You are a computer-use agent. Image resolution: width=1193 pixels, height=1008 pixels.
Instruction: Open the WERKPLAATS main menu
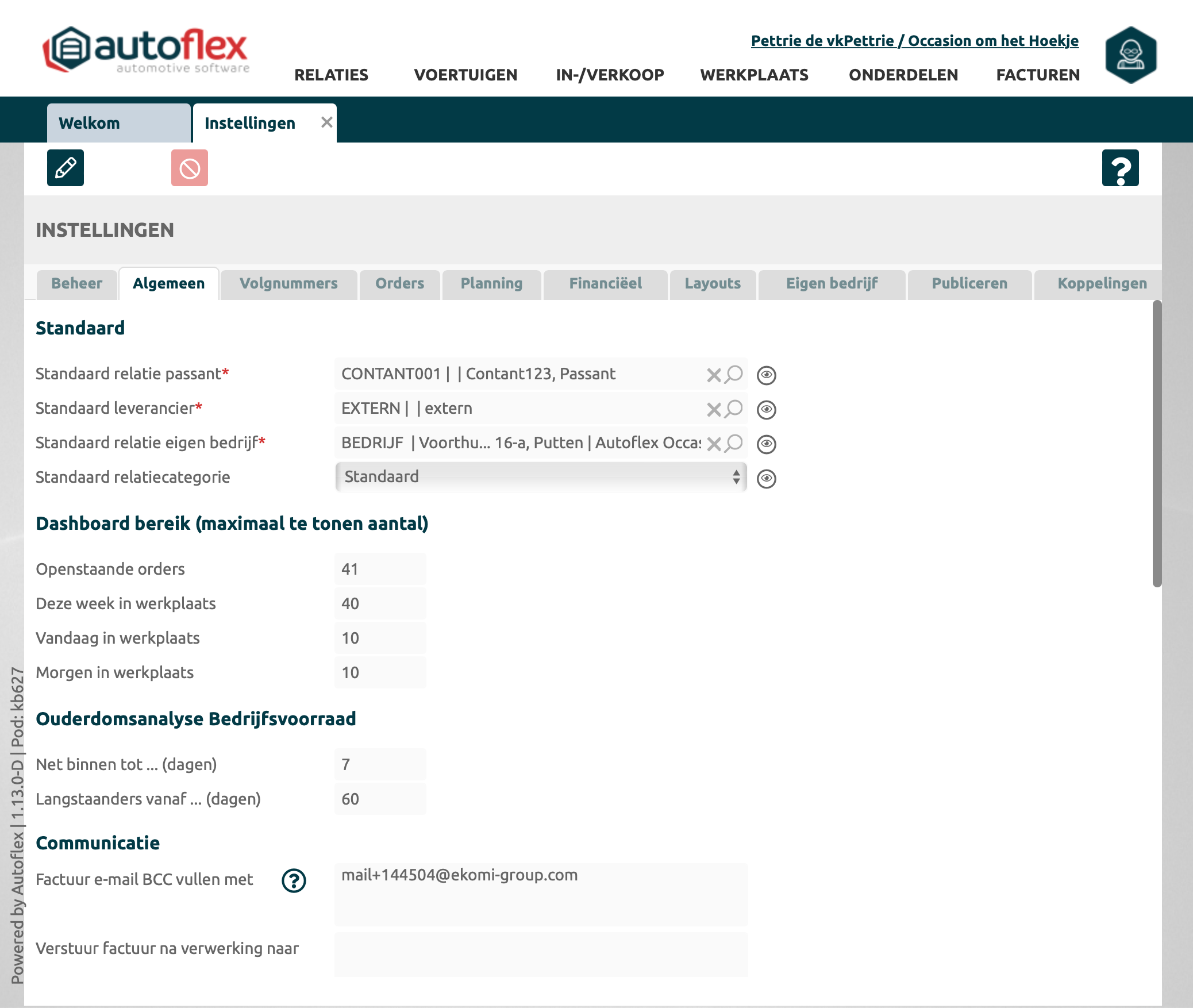[x=754, y=75]
